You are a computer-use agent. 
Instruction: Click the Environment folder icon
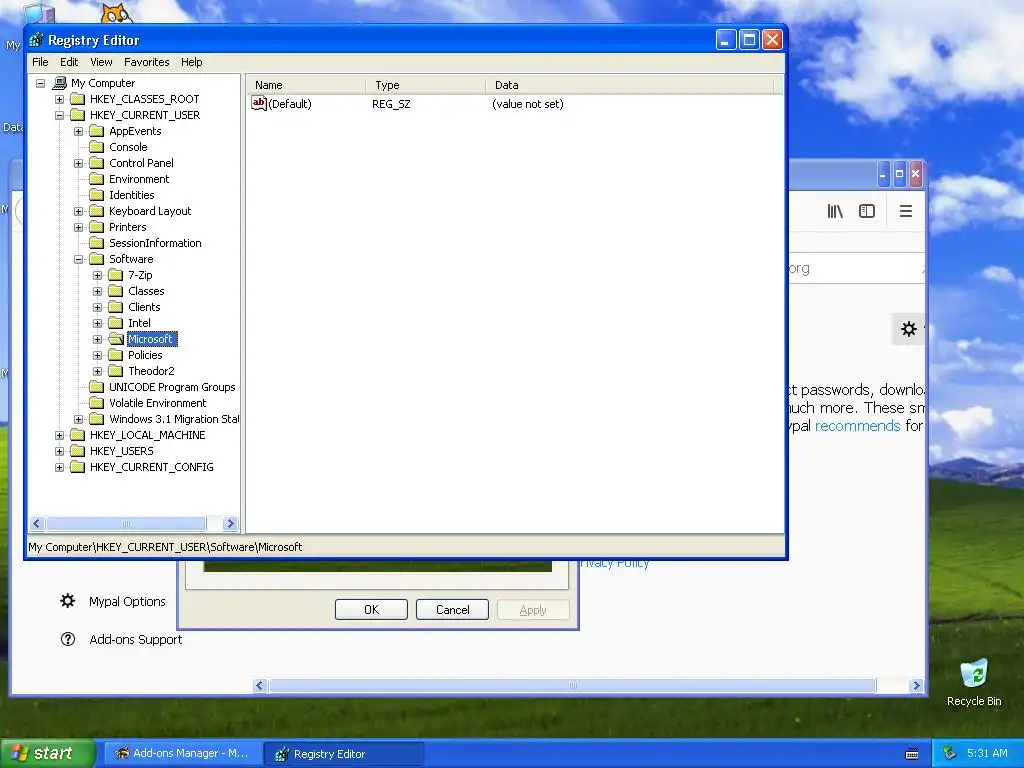click(97, 179)
